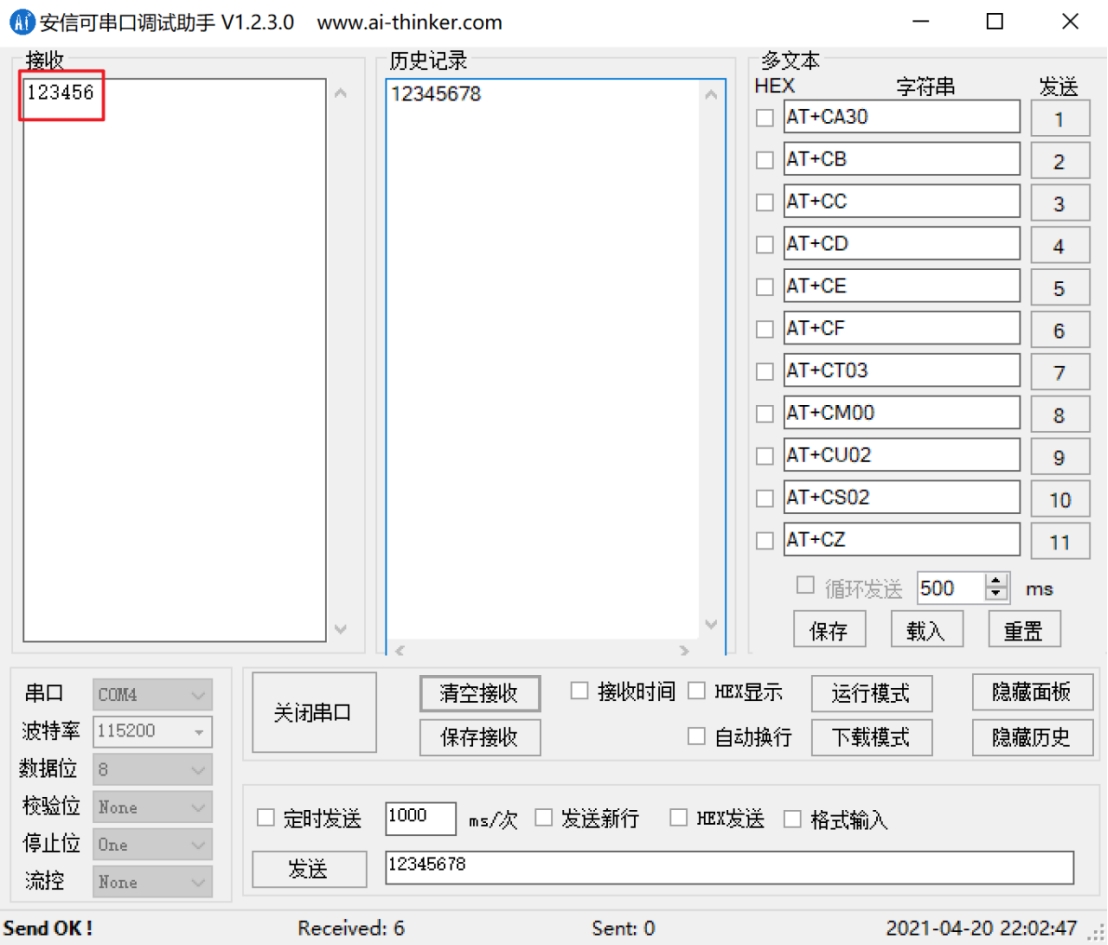Enable the HEX显示 checkbox
Viewport: 1108px width, 945px height.
[x=697, y=691]
